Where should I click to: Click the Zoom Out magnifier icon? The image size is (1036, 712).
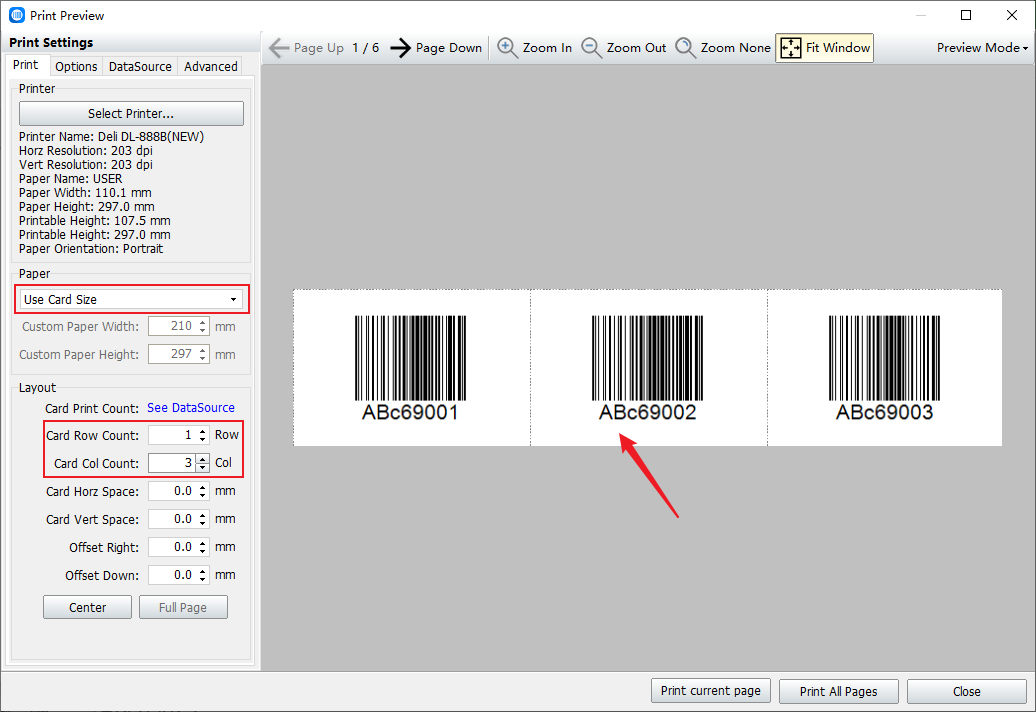click(x=591, y=48)
